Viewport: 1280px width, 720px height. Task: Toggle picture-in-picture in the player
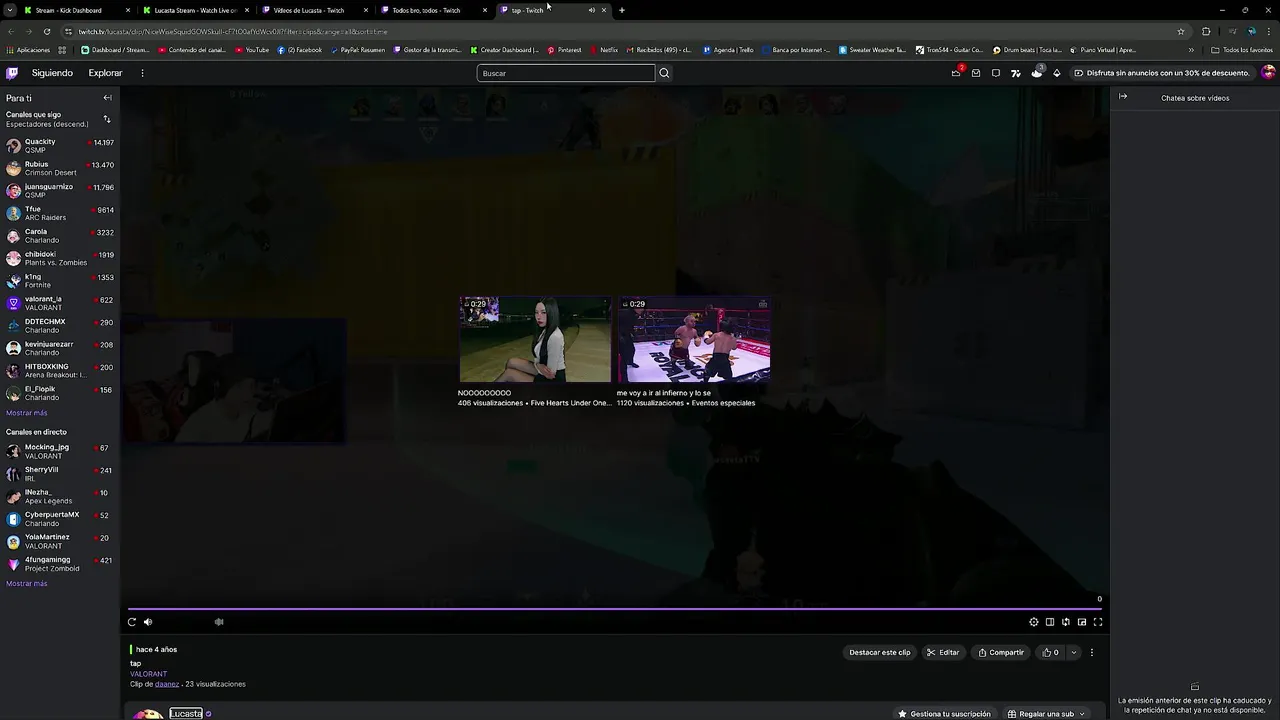coord(1082,622)
